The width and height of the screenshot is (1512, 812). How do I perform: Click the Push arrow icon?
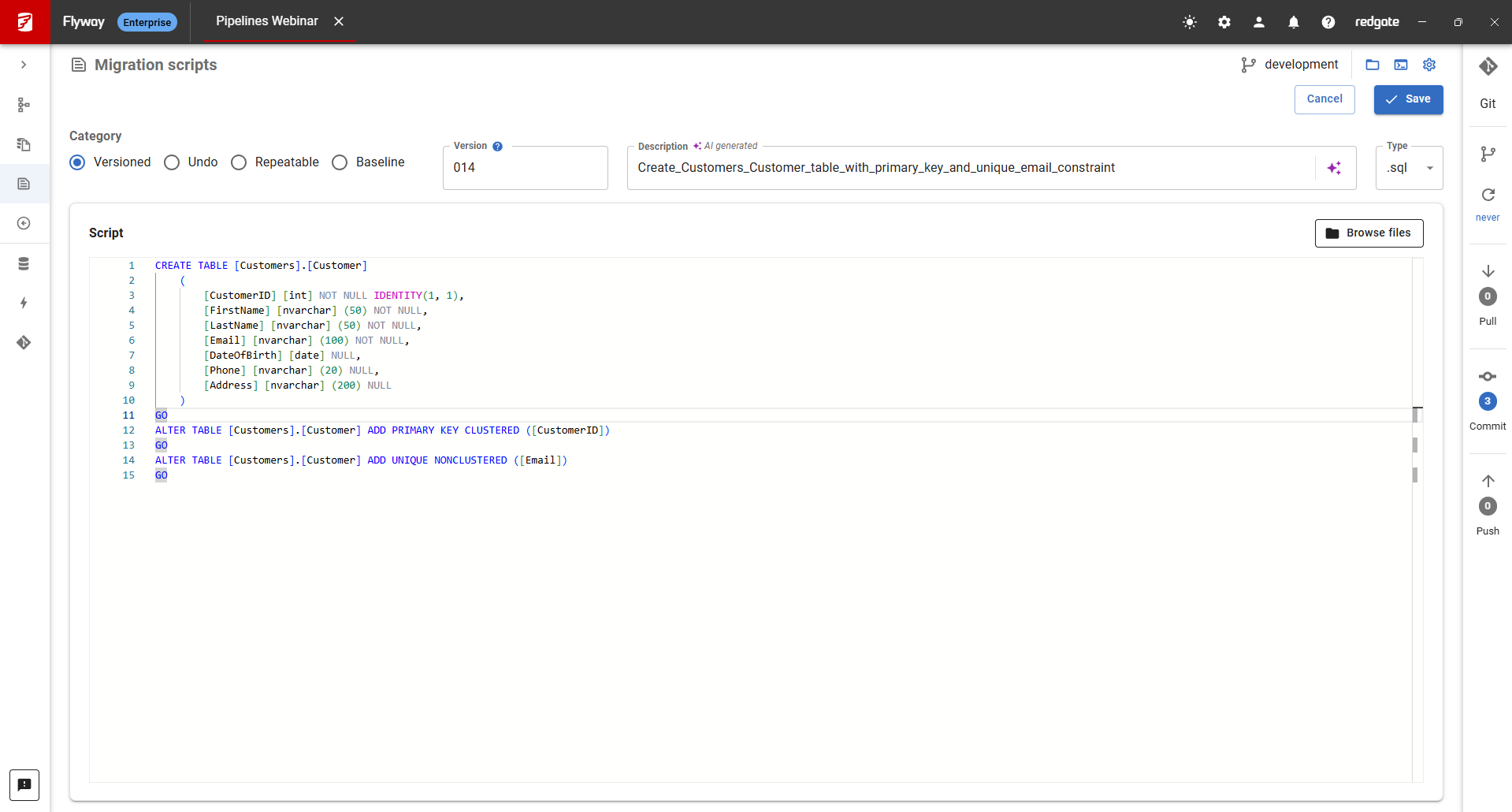click(1488, 482)
